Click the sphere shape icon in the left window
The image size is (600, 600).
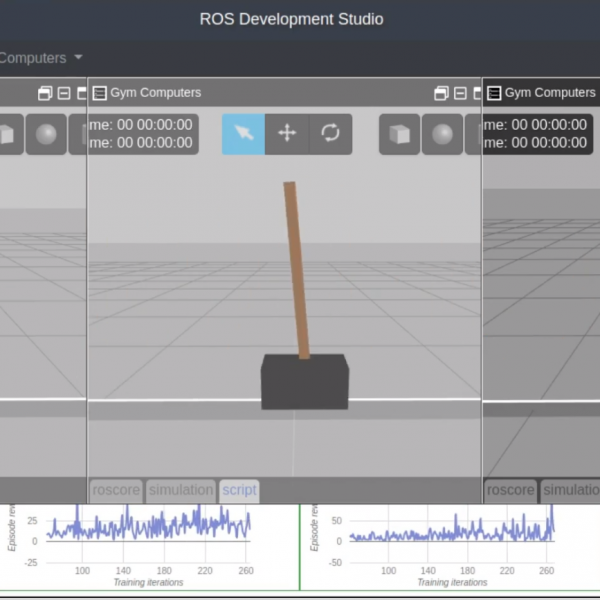click(x=46, y=134)
